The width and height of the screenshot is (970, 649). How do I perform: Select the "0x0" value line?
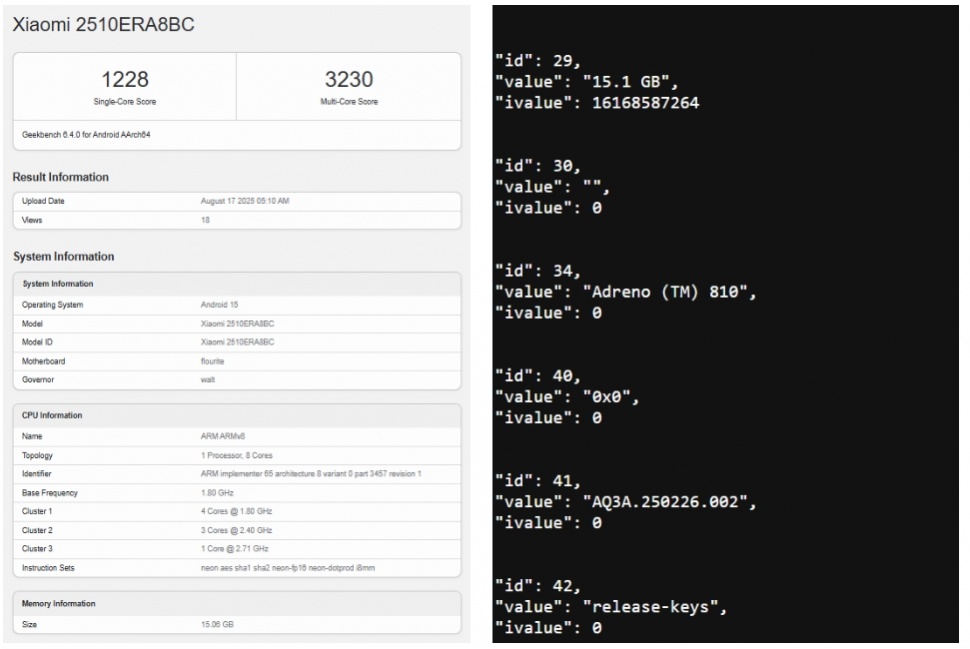pos(567,397)
